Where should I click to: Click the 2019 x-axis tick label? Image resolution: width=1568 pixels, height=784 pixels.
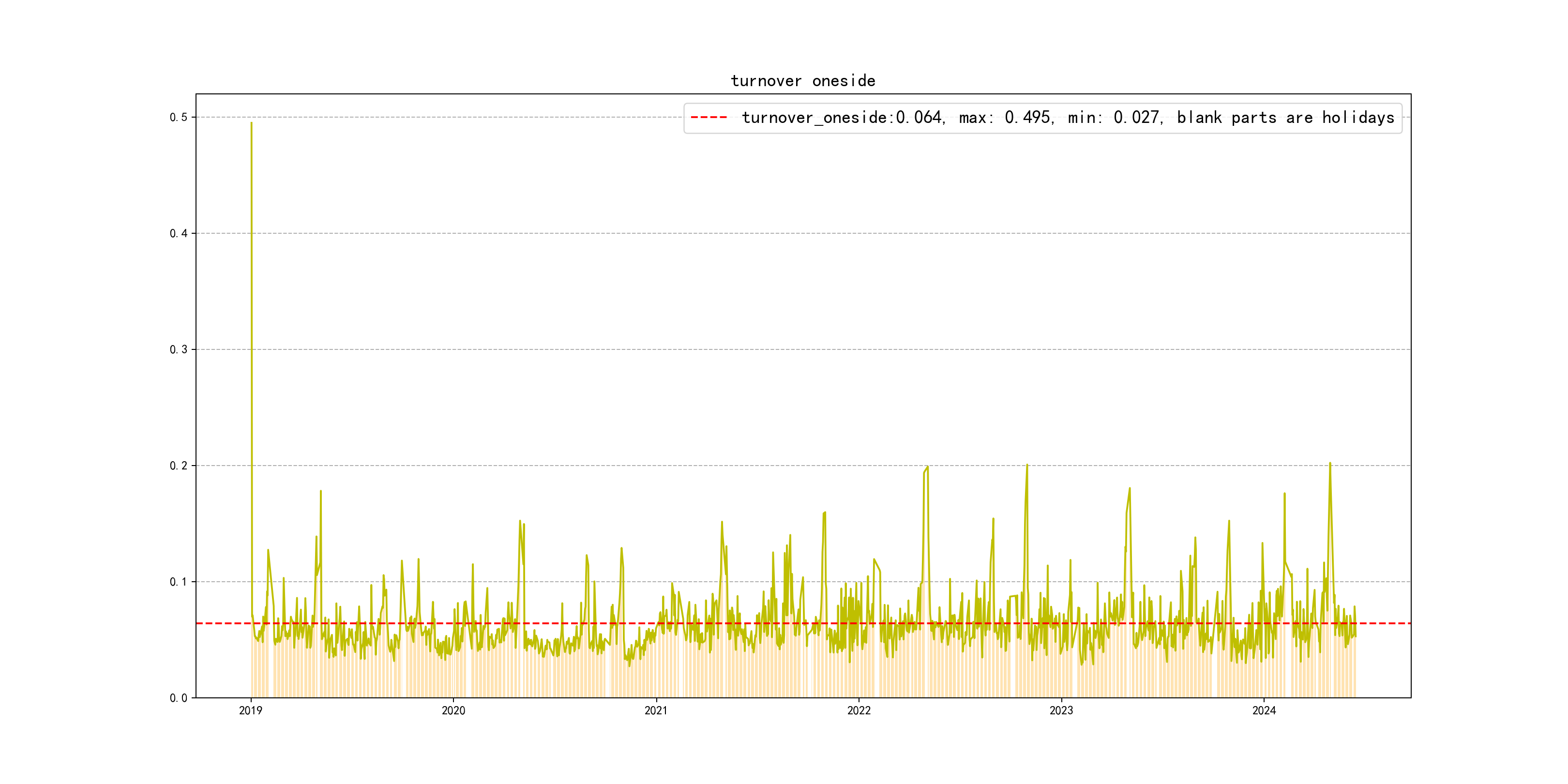(x=250, y=710)
